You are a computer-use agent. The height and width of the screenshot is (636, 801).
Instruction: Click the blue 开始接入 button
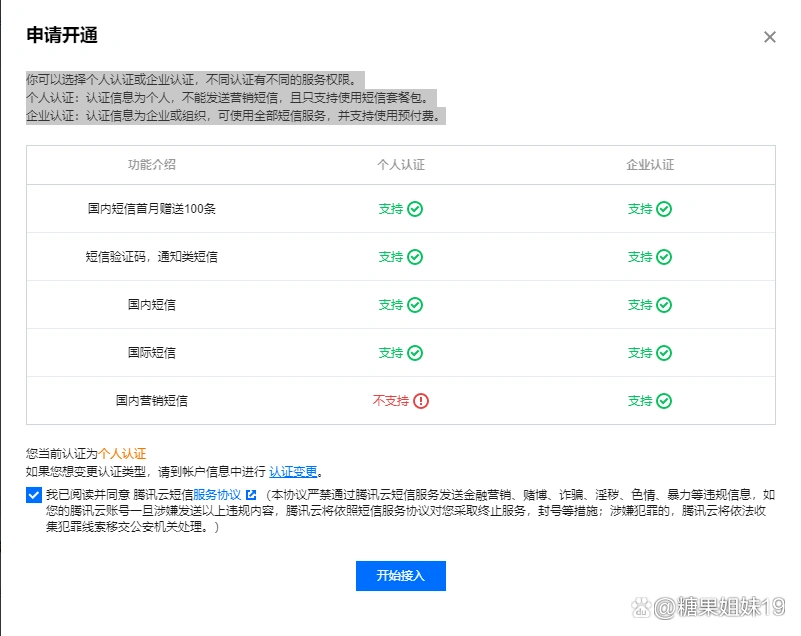400,576
